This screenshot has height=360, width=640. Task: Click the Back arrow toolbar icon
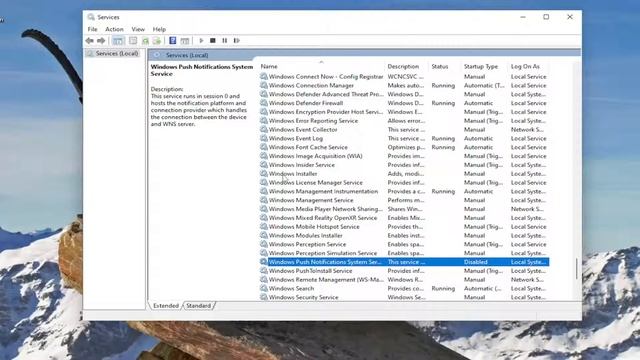pyautogui.click(x=89, y=40)
